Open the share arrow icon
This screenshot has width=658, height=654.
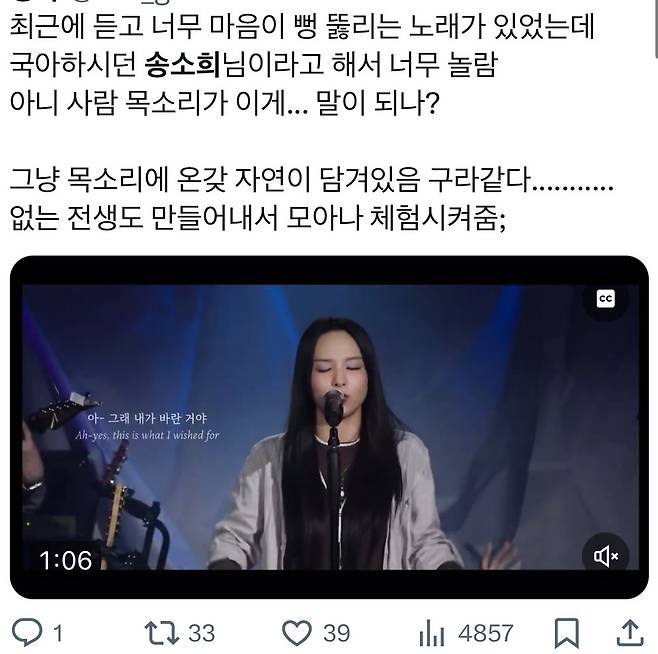[x=630, y=633]
